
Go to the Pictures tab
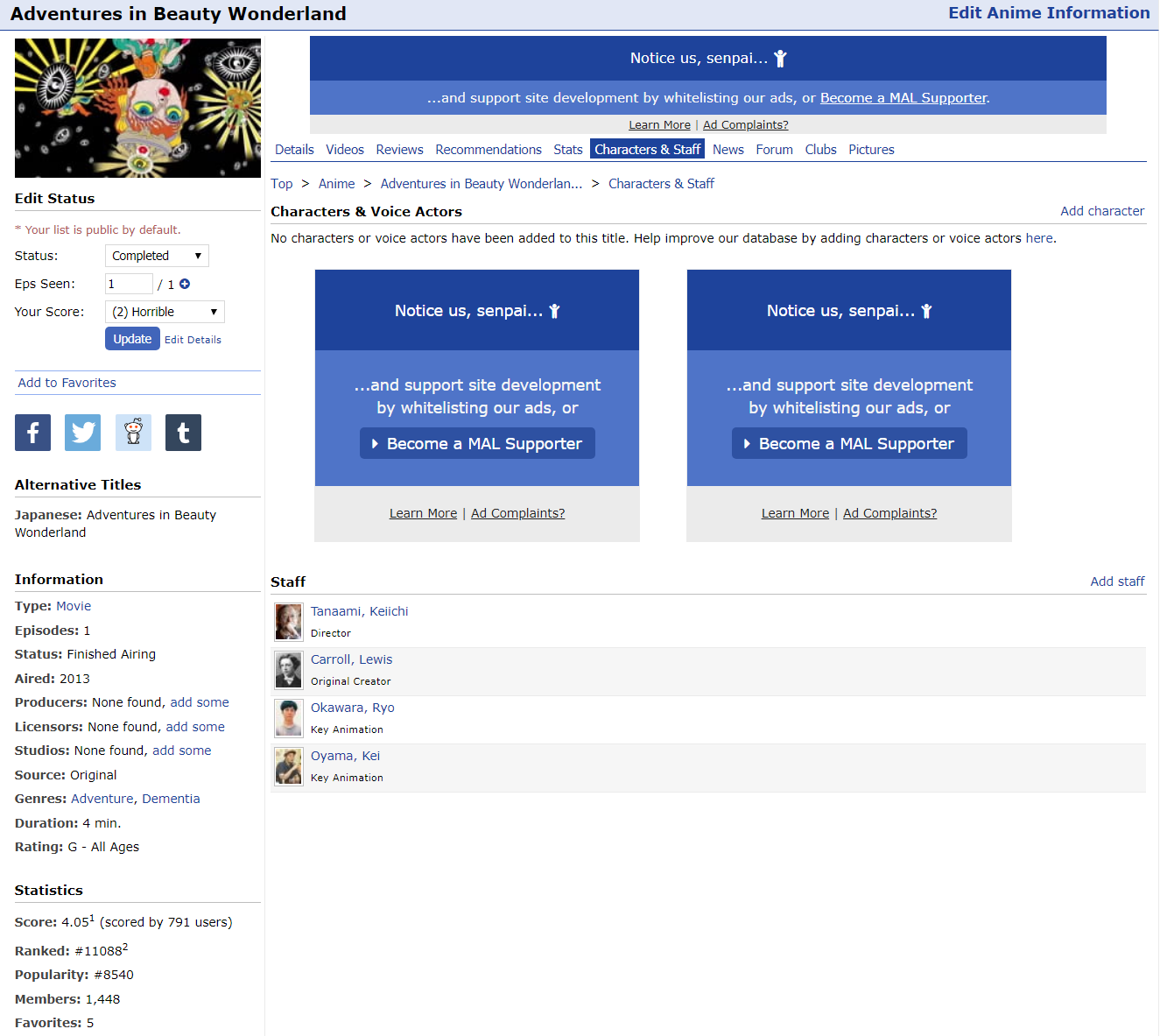871,150
